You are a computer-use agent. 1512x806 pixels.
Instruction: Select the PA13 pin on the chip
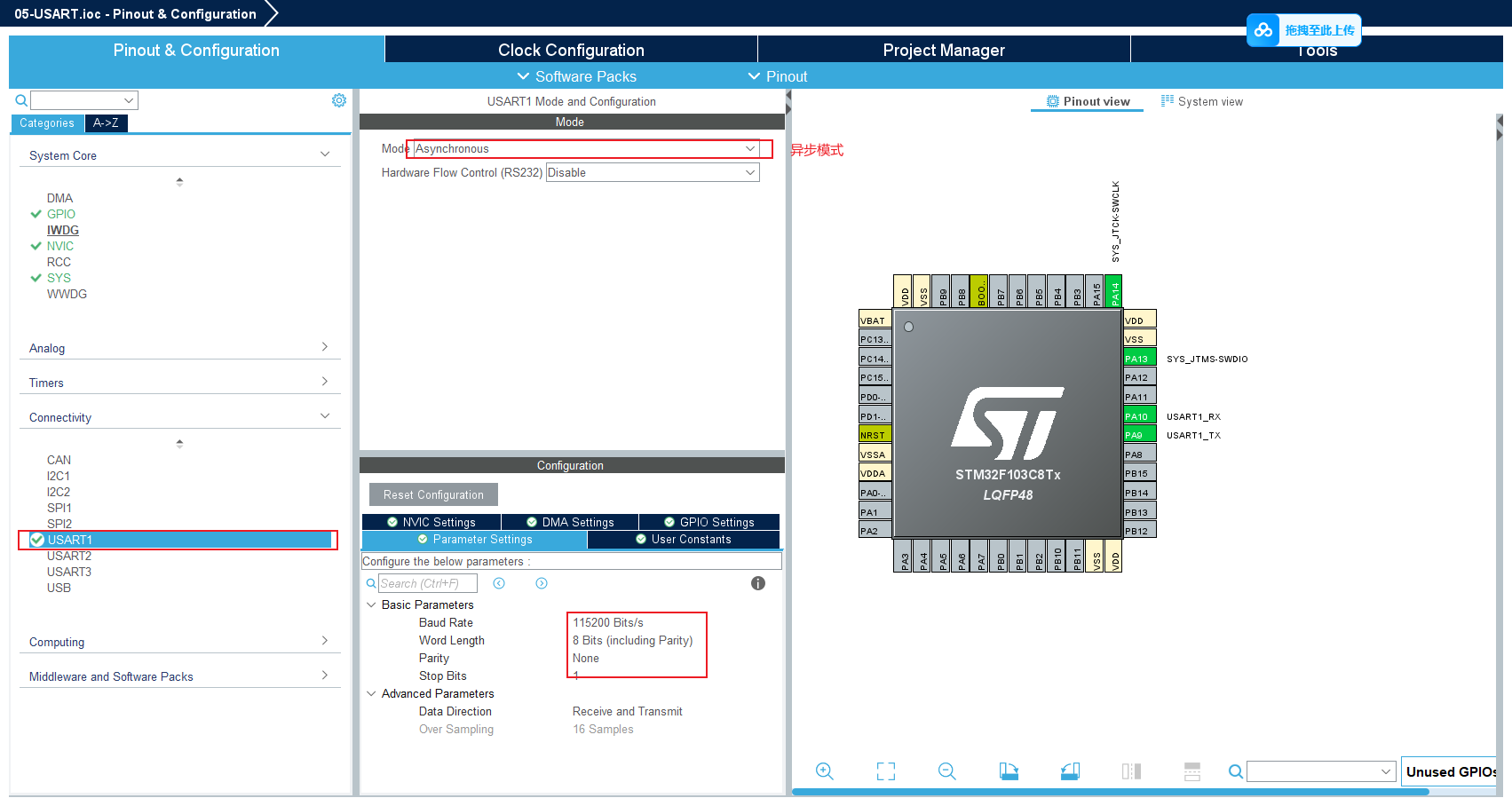(1140, 359)
